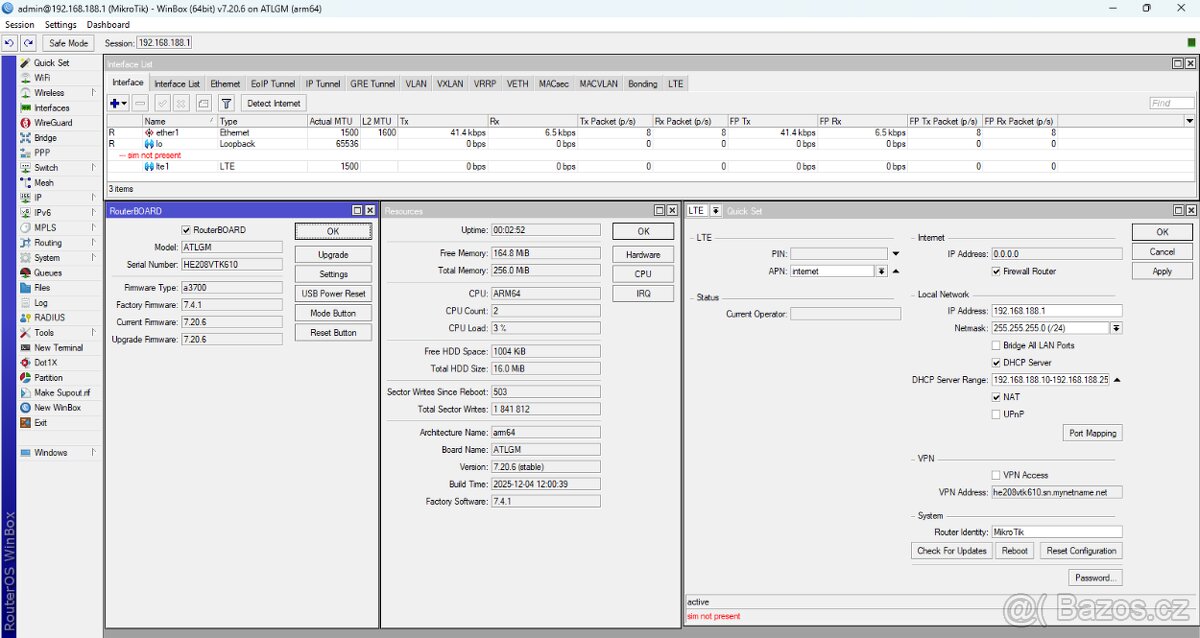Add a new interface with the plus icon

[x=114, y=103]
